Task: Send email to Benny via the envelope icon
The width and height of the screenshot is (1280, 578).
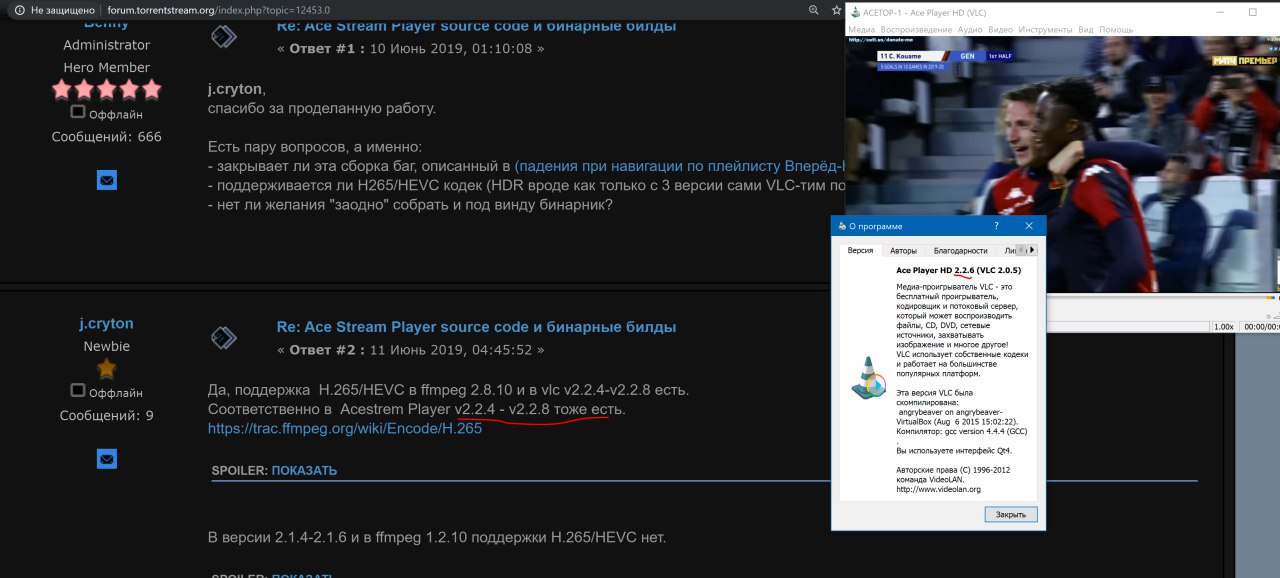Action: 107,180
